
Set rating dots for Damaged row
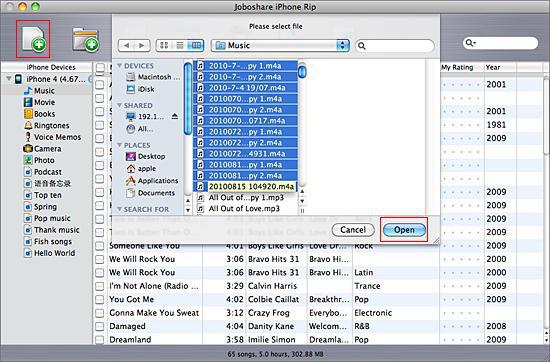(461, 327)
